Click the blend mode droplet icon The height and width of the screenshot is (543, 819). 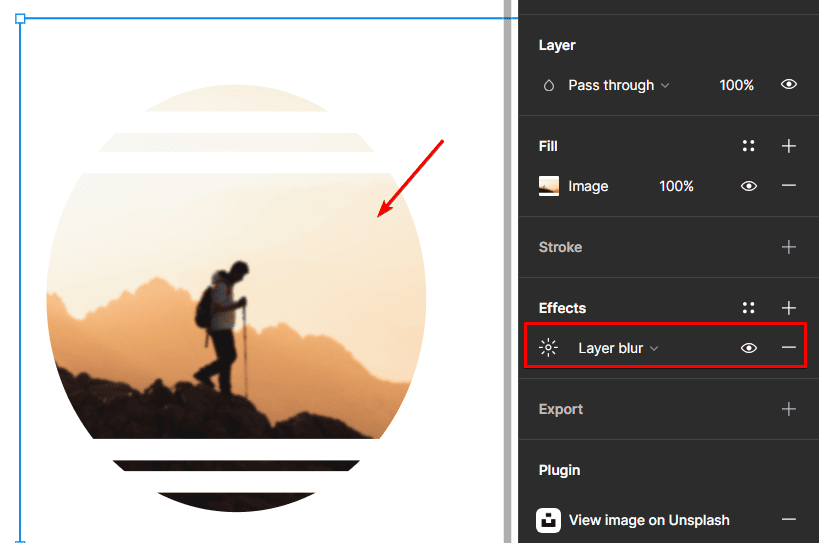[x=548, y=86]
